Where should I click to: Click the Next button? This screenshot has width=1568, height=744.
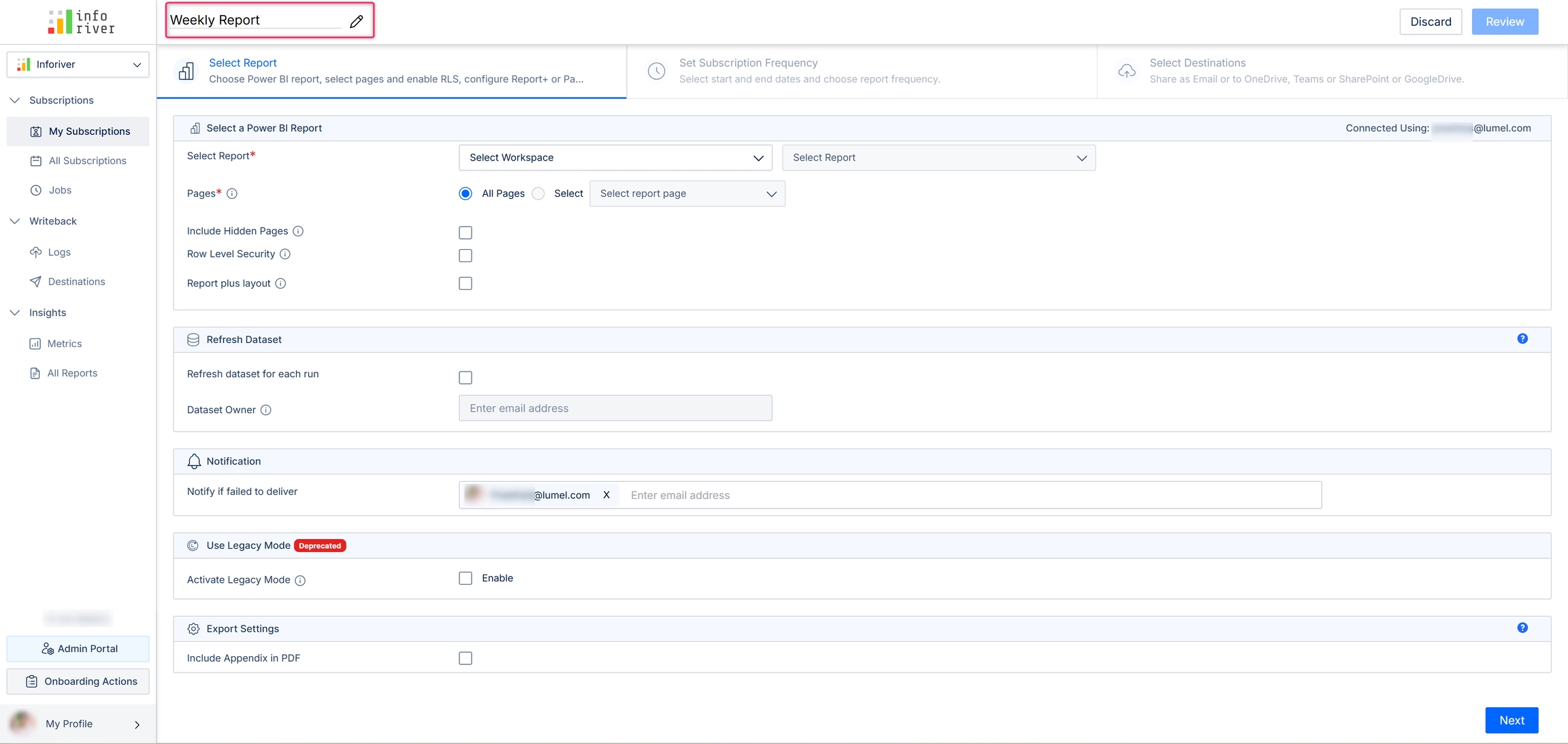tap(1511, 720)
